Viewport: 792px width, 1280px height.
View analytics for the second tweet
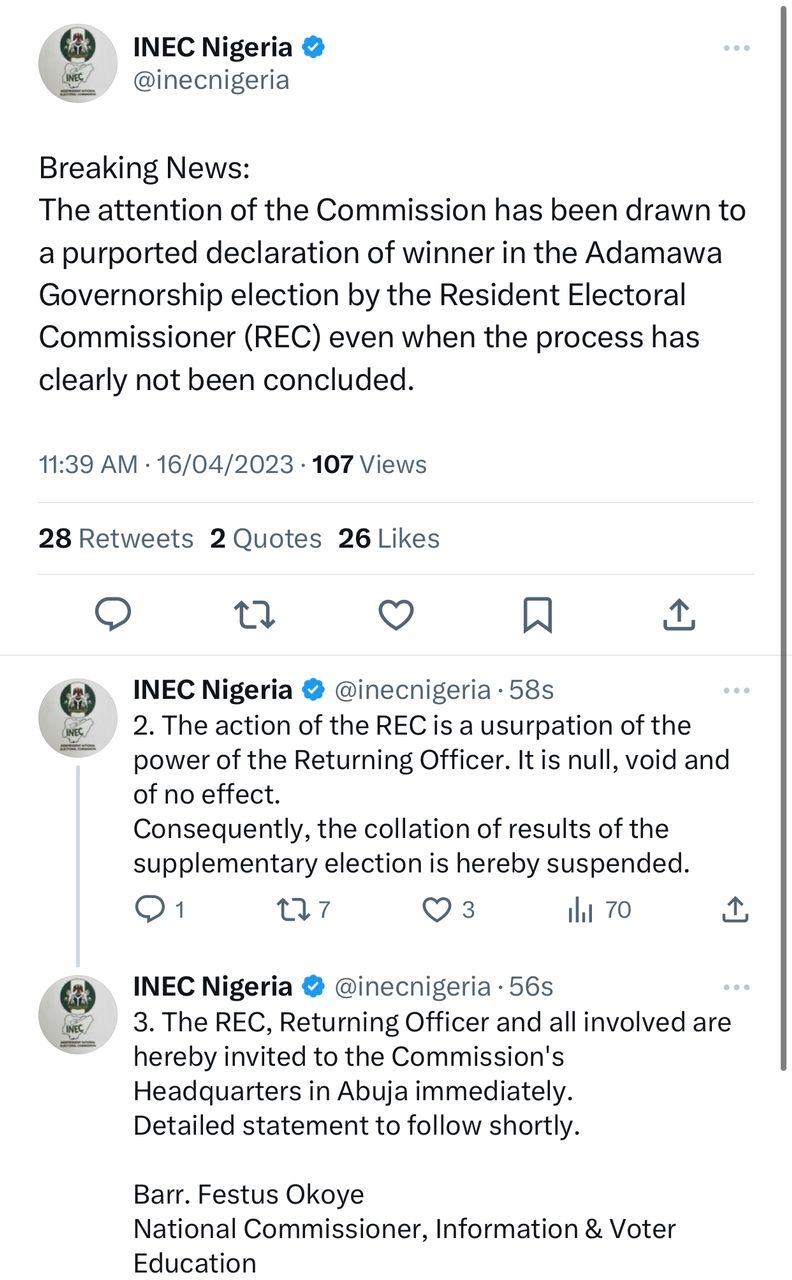[x=583, y=910]
